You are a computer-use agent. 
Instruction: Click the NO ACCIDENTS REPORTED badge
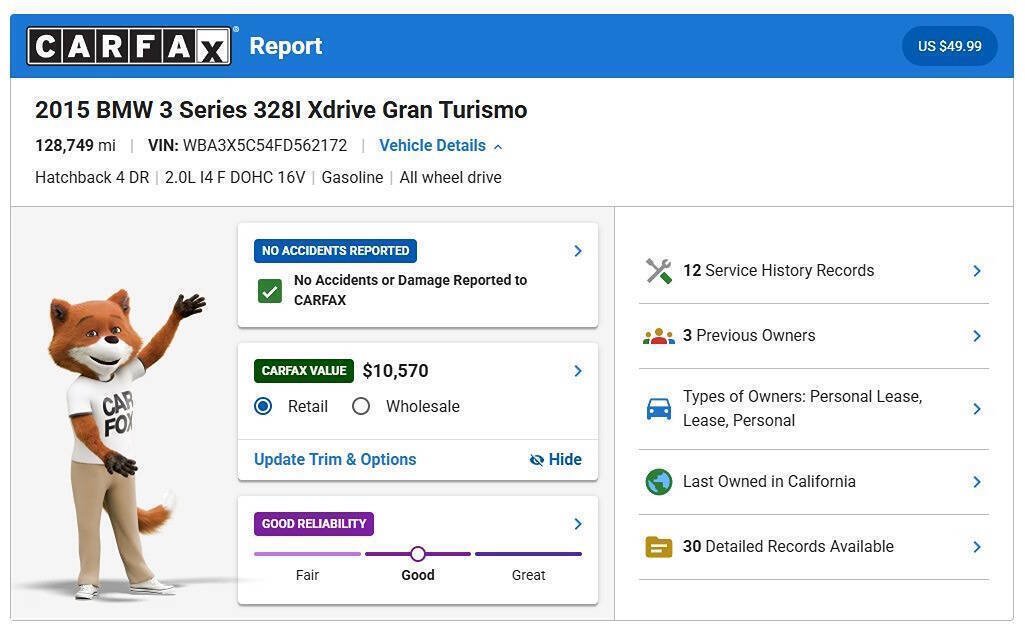pos(335,251)
